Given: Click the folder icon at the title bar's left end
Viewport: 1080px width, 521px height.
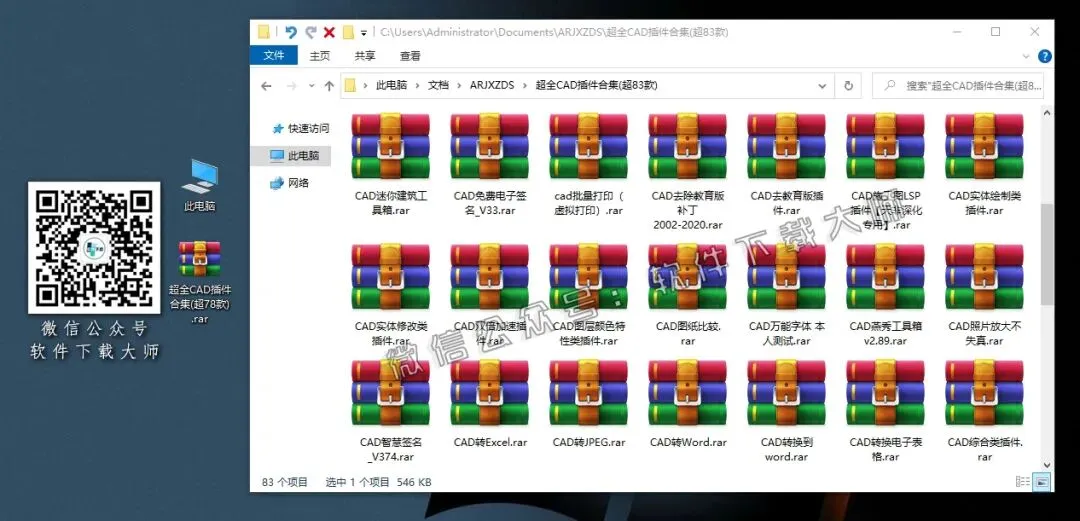Looking at the screenshot, I should (263, 32).
